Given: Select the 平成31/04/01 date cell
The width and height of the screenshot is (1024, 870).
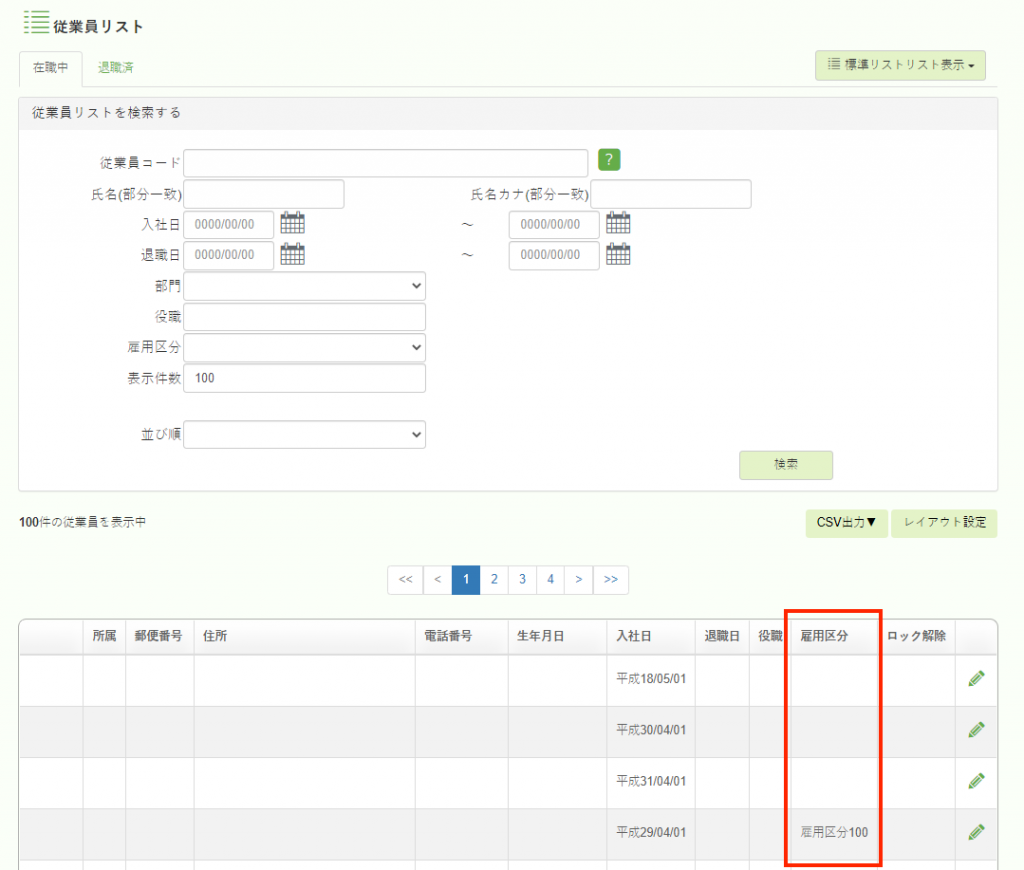Looking at the screenshot, I should (651, 781).
